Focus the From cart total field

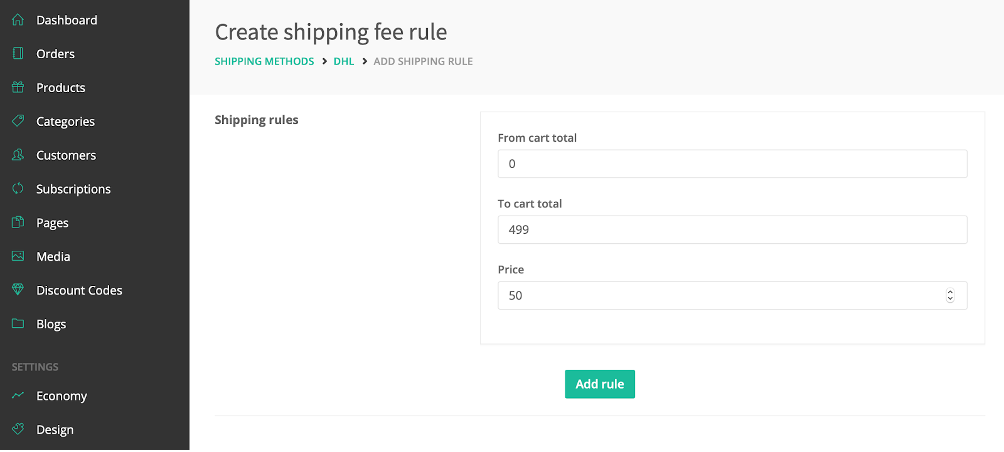(x=733, y=164)
